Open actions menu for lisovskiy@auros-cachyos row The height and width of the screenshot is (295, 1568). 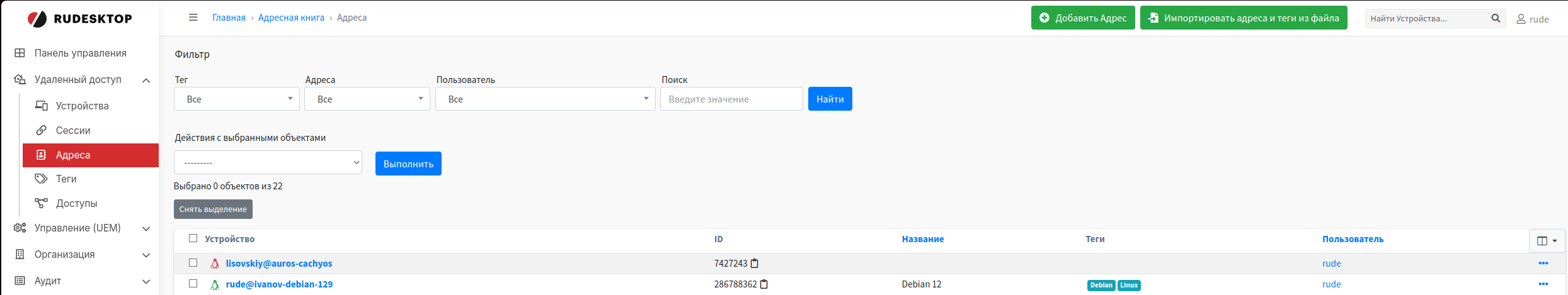coord(1543,264)
